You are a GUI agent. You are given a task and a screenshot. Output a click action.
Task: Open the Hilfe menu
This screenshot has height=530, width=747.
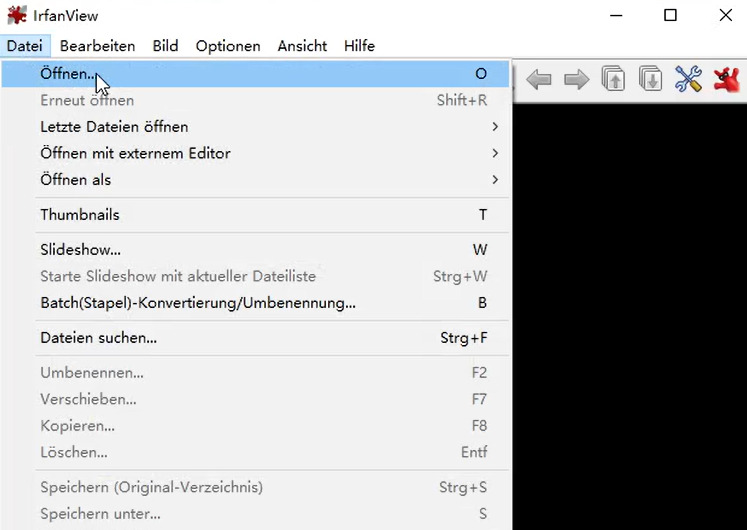coord(359,46)
